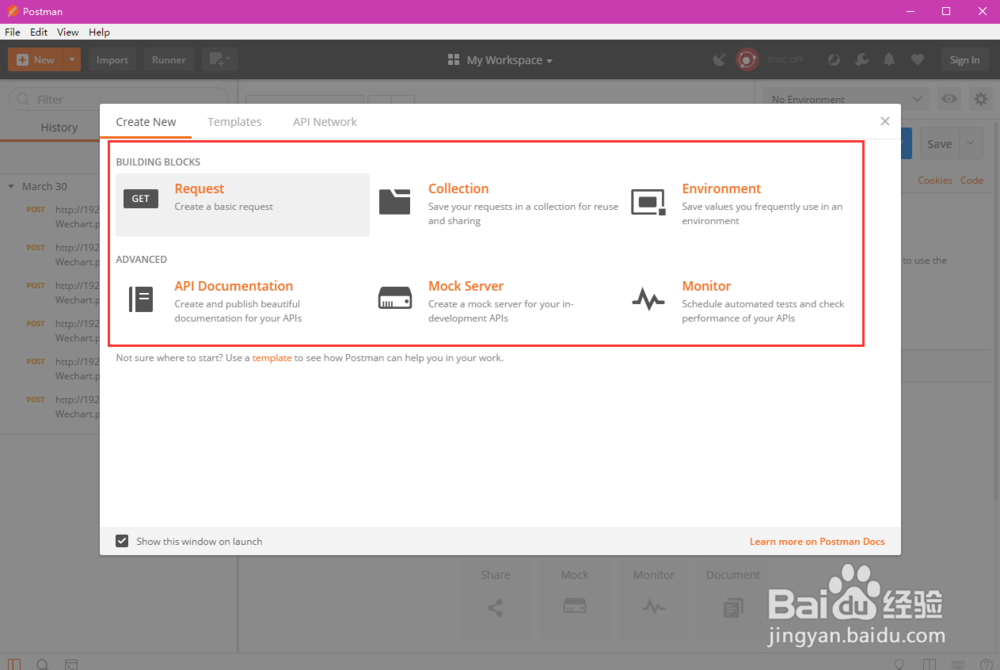This screenshot has height=670, width=1000.
Task: Click the Save button
Action: pyautogui.click(x=939, y=143)
